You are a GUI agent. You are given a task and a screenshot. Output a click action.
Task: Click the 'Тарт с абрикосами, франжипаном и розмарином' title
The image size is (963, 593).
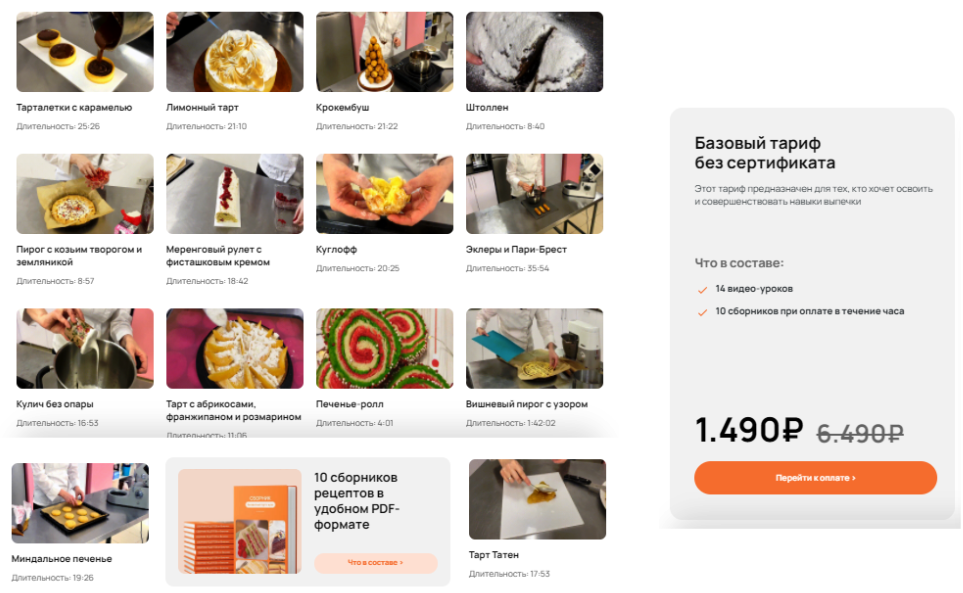[233, 410]
